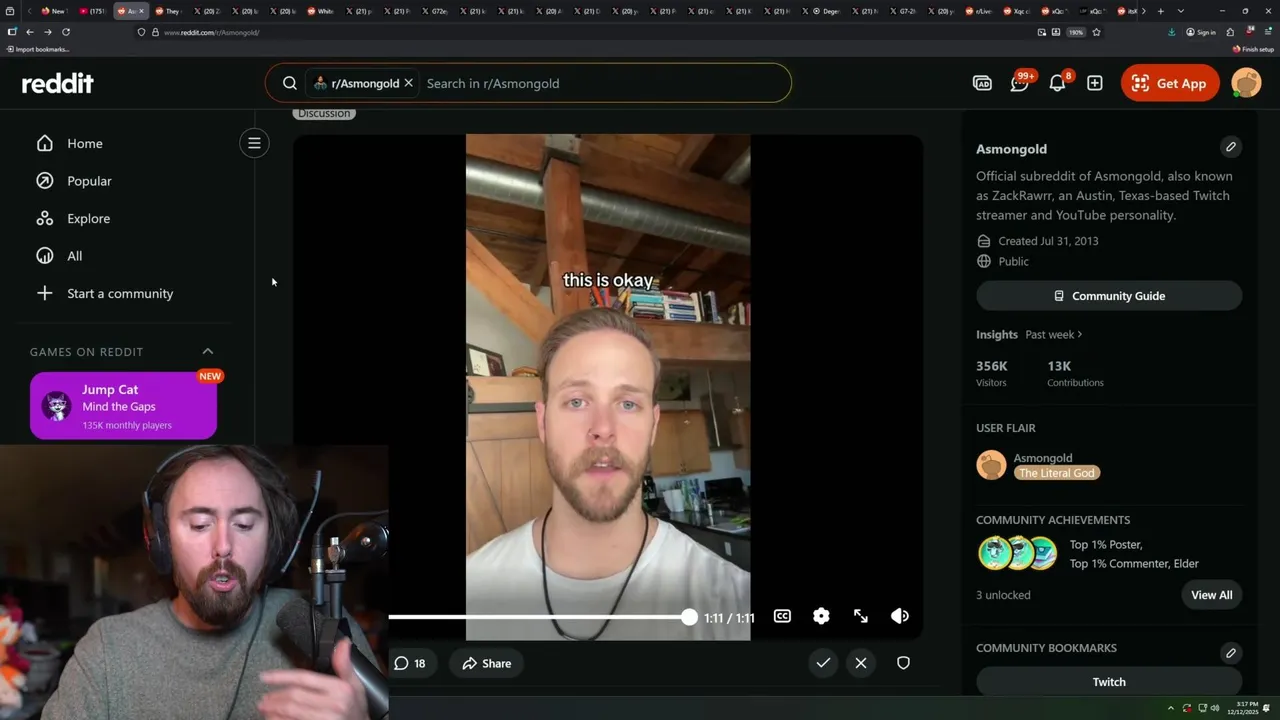Open the user avatar profile menu
Screen dimensions: 1280x720
(x=1246, y=83)
